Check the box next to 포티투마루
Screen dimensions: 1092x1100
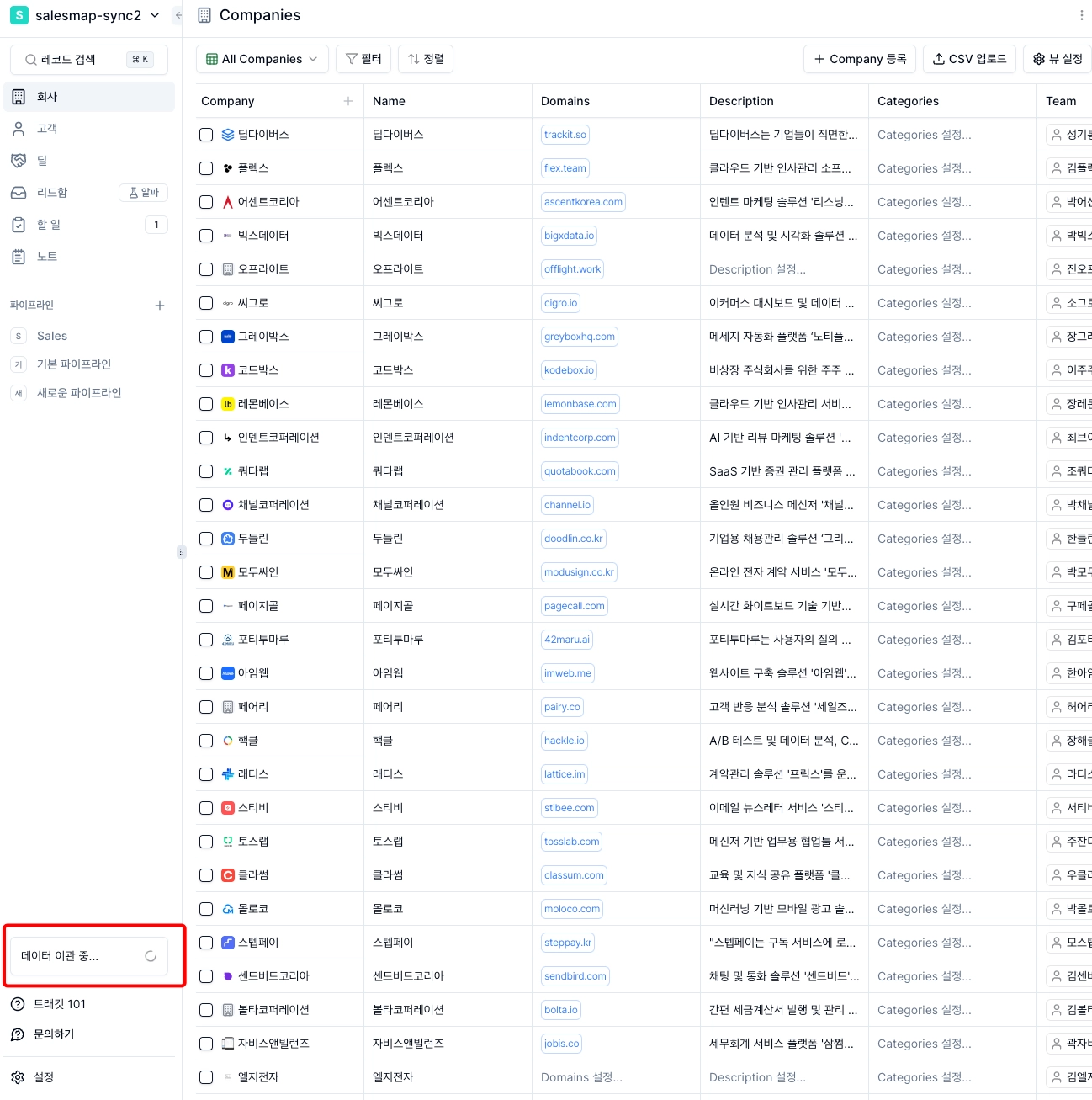206,640
